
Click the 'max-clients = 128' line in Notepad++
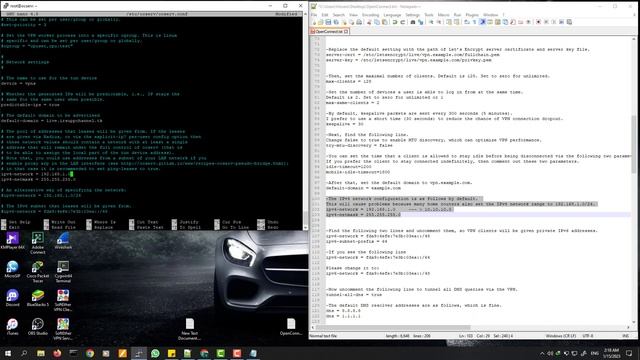click(x=349, y=81)
